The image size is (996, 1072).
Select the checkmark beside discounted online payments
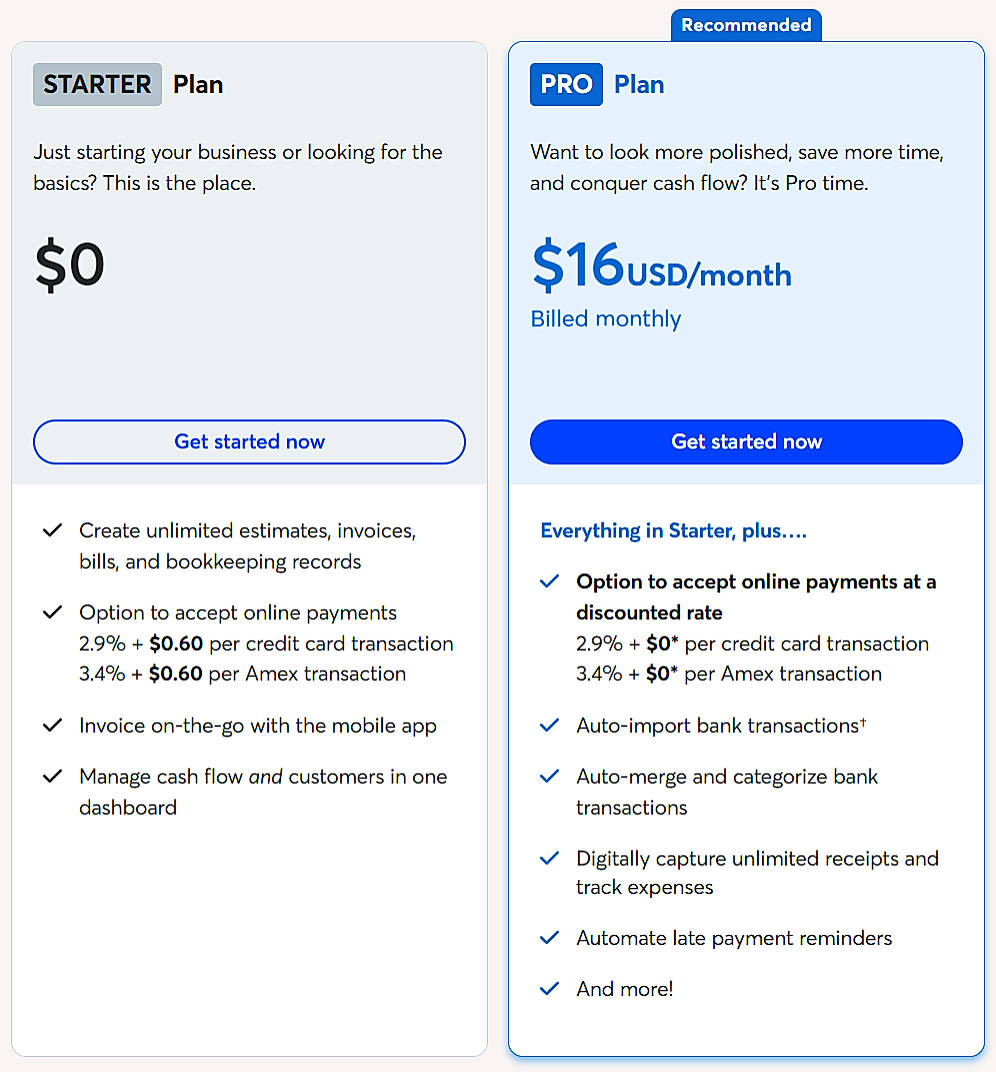549,580
